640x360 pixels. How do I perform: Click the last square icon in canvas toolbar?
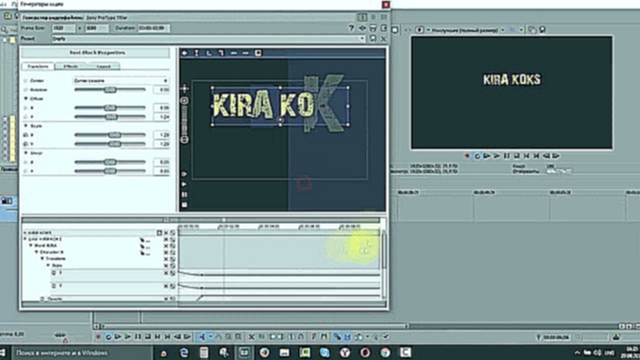point(258,53)
